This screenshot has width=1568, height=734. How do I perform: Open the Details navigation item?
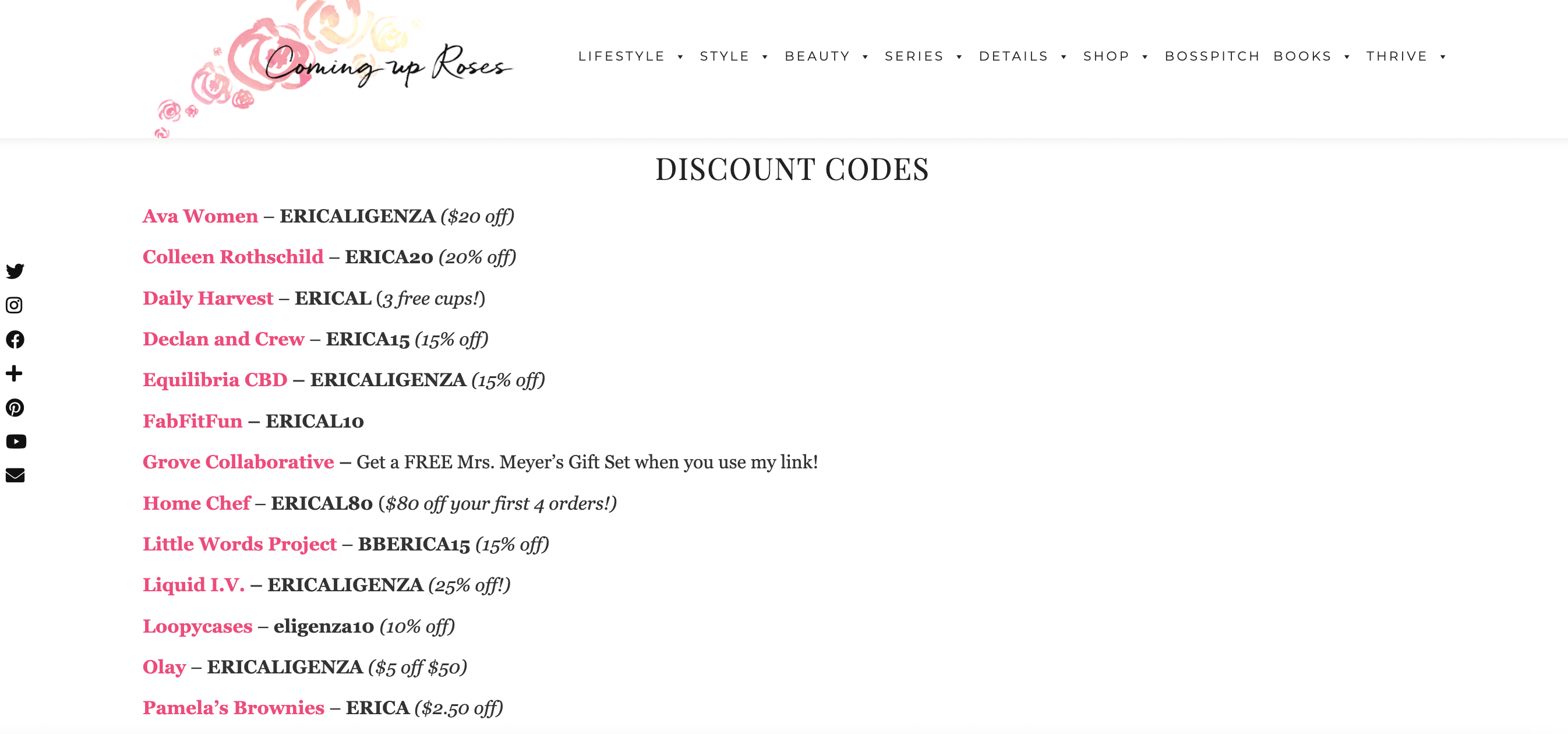tap(1013, 56)
